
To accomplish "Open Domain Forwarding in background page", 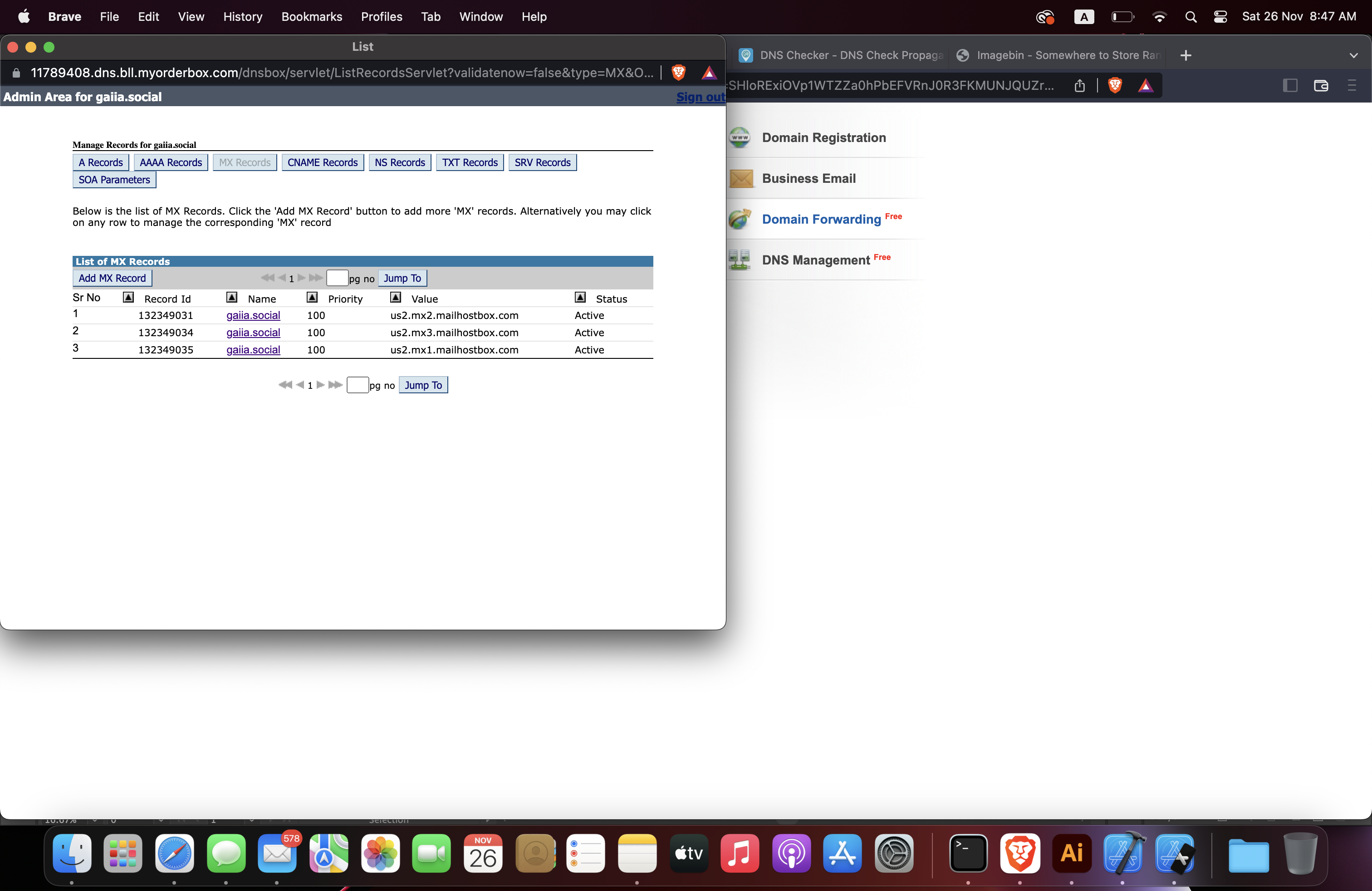I will [822, 220].
